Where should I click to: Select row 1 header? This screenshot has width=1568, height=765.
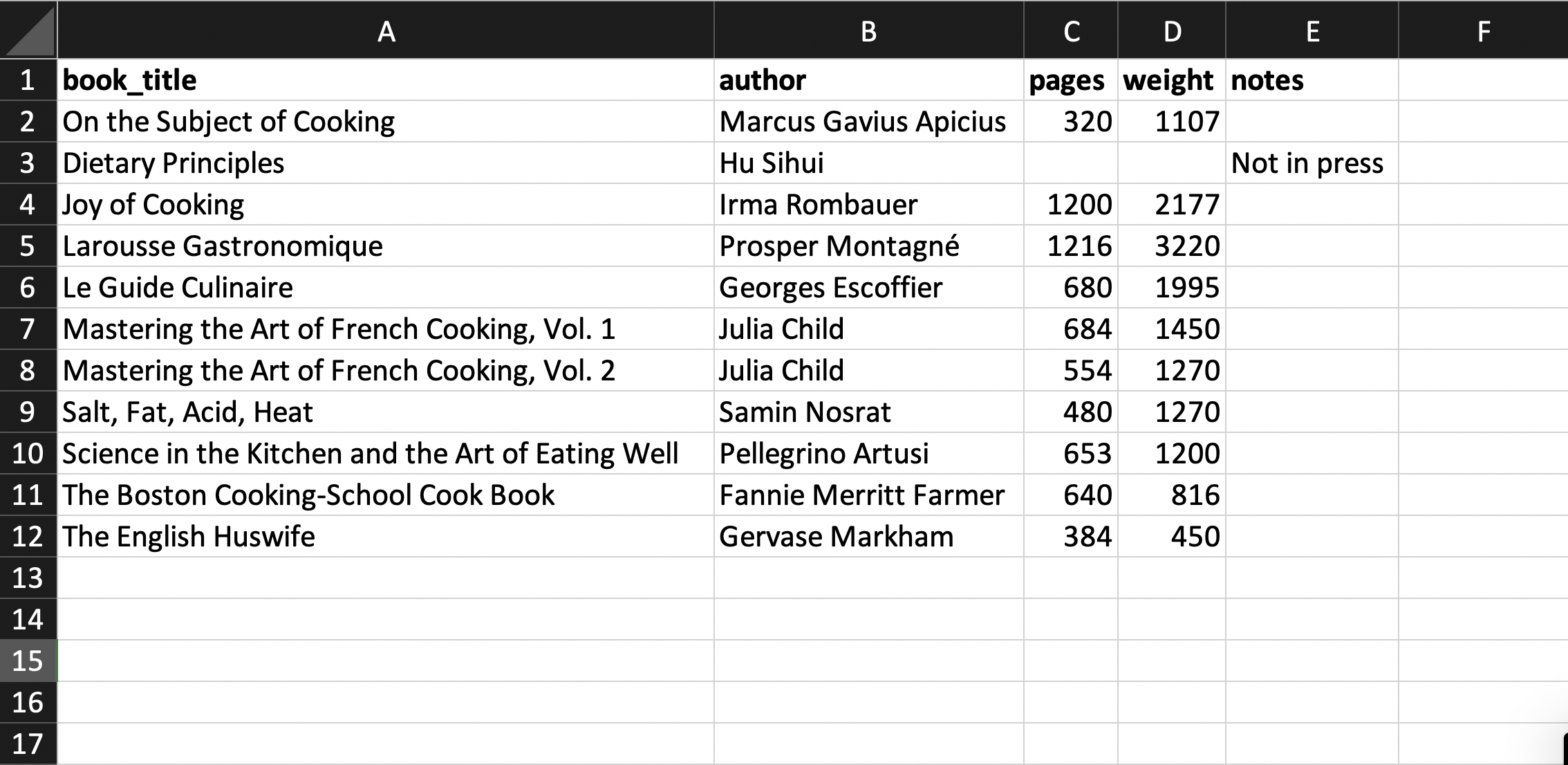[x=28, y=80]
